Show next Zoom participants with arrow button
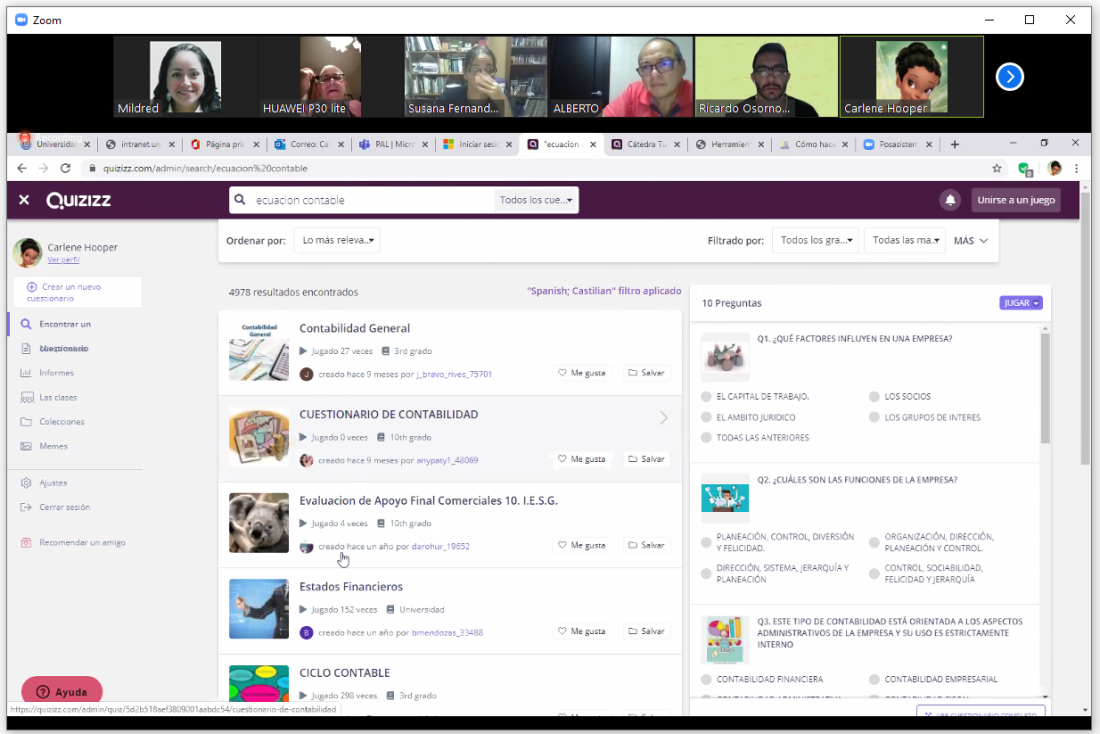The height and width of the screenshot is (734, 1100). [x=1010, y=77]
